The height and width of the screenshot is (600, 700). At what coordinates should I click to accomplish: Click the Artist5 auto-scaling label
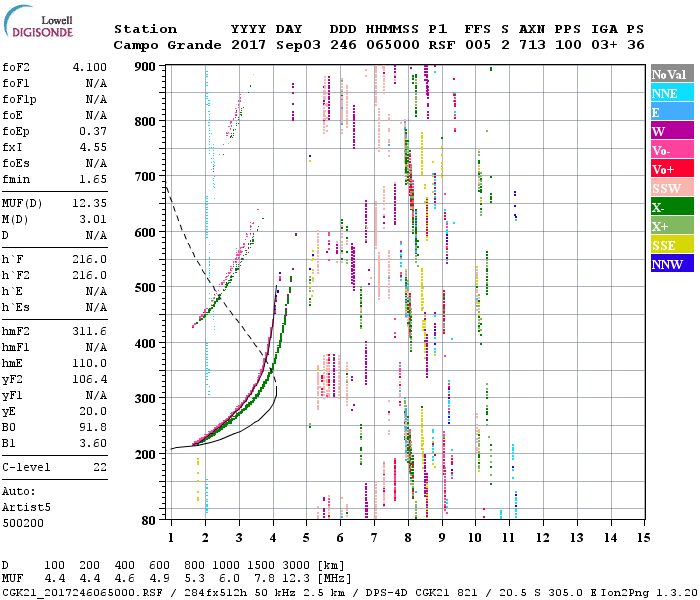pos(26,507)
